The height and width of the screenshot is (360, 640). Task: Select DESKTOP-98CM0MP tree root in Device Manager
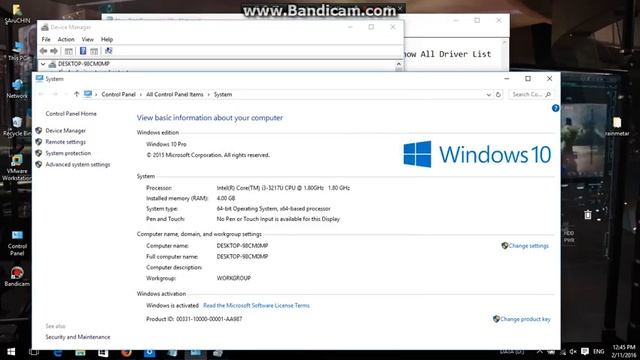(84, 64)
